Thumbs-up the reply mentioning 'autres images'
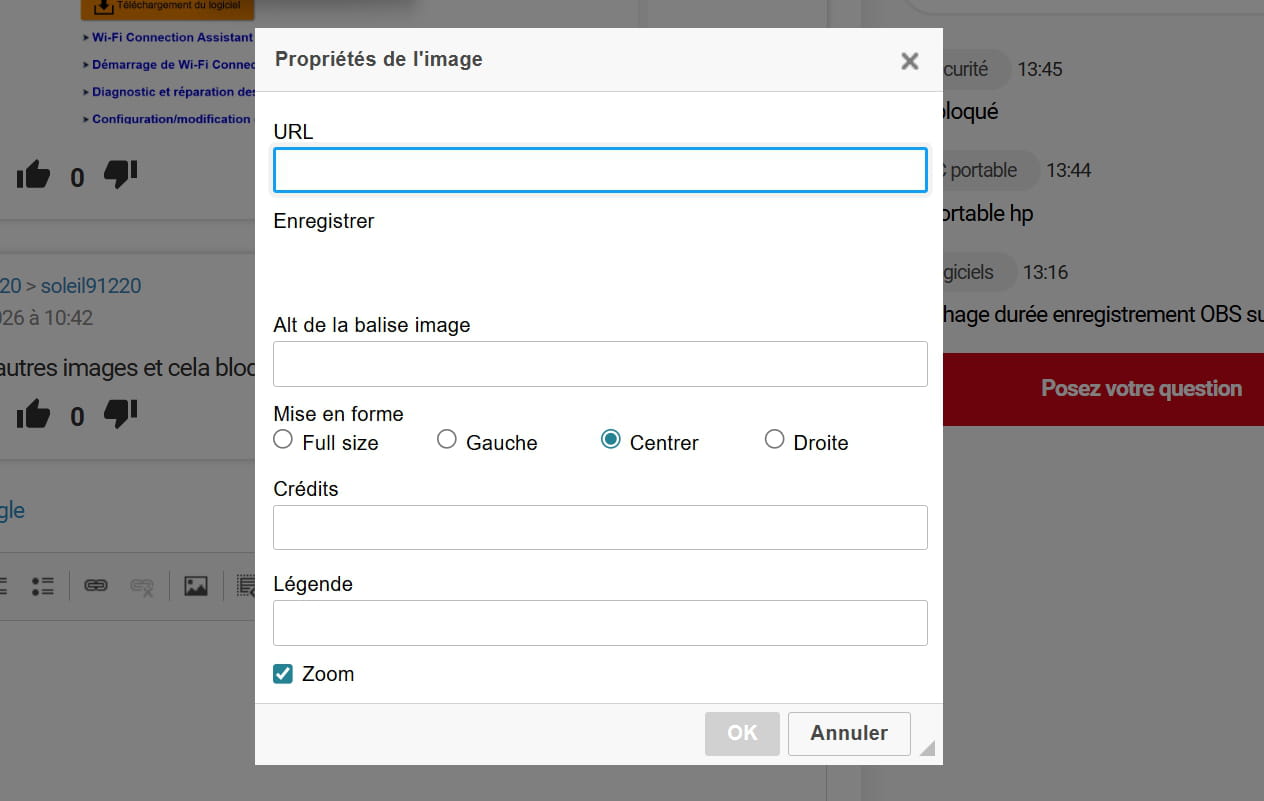Screen dimensions: 1264x801 pos(33,414)
